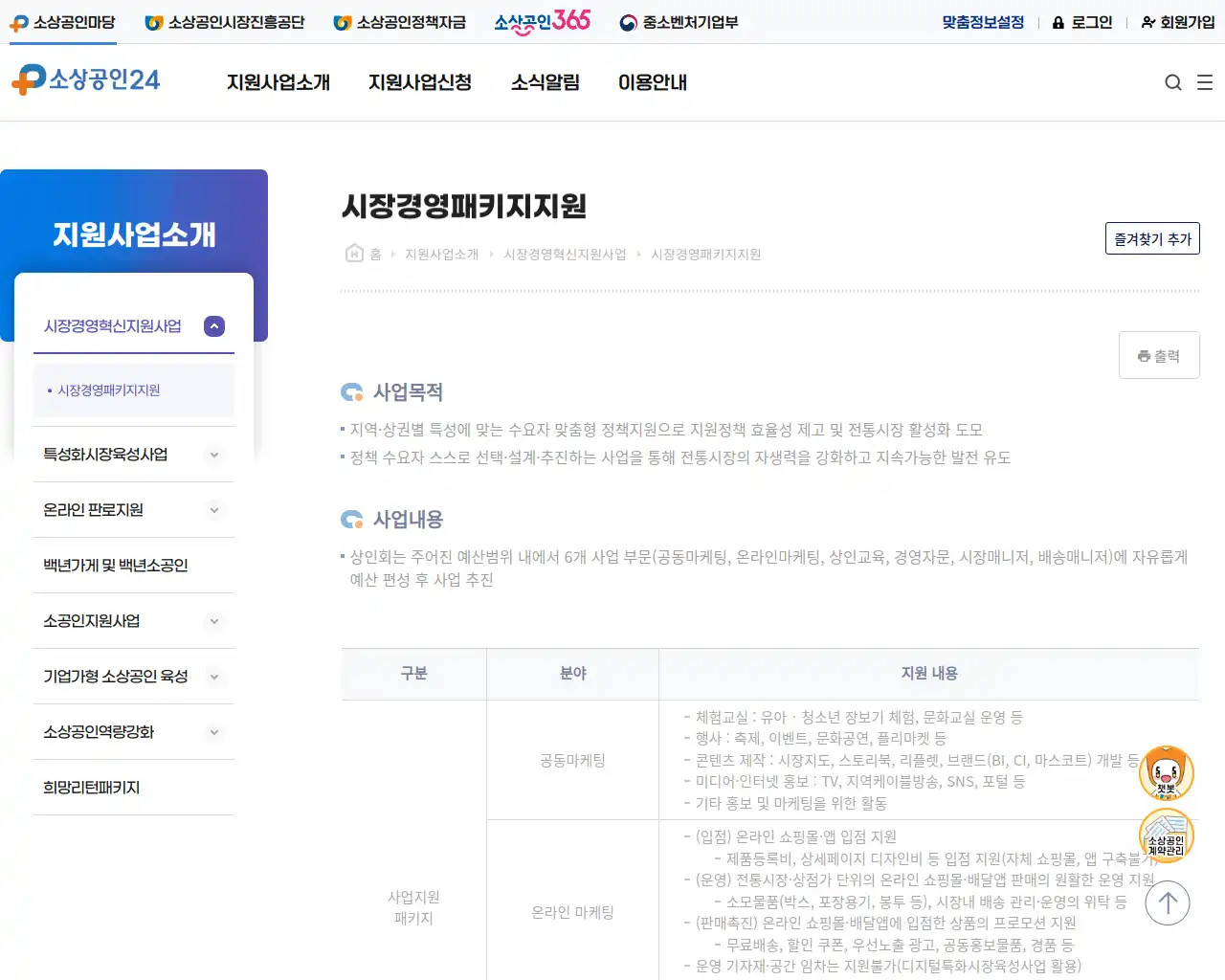This screenshot has height=980, width=1225.
Task: Open the 이용안내 menu
Action: coord(652,83)
